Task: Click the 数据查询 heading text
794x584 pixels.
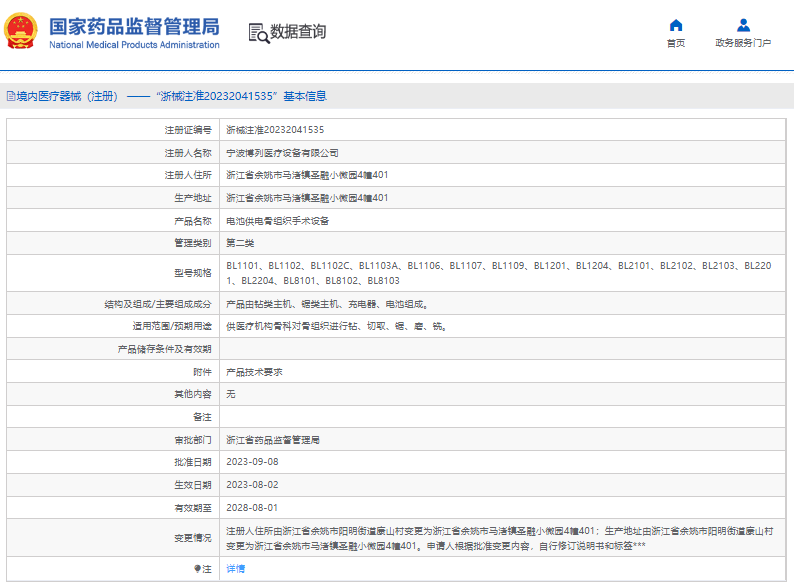Action: [x=298, y=31]
